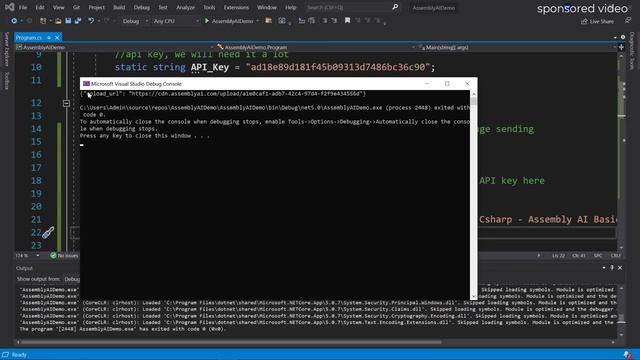This screenshot has width=640, height=360.
Task: Click the Live Share icon
Action: (584, 21)
